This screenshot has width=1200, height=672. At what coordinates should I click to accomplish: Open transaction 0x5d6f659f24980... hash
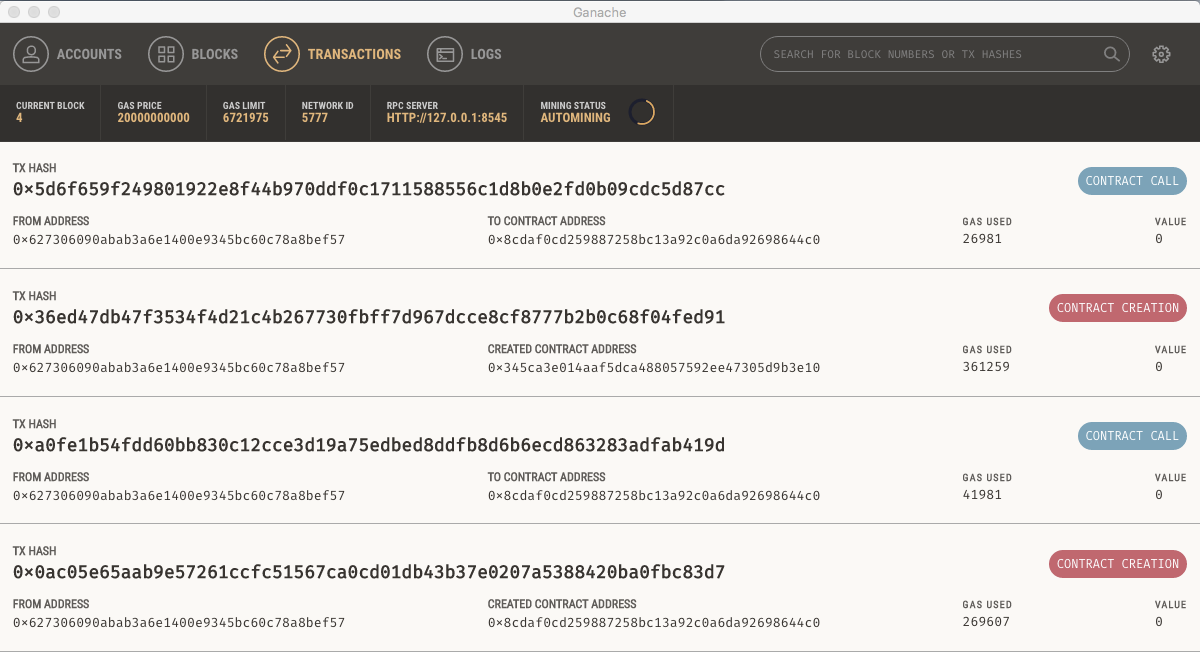pyautogui.click(x=369, y=189)
